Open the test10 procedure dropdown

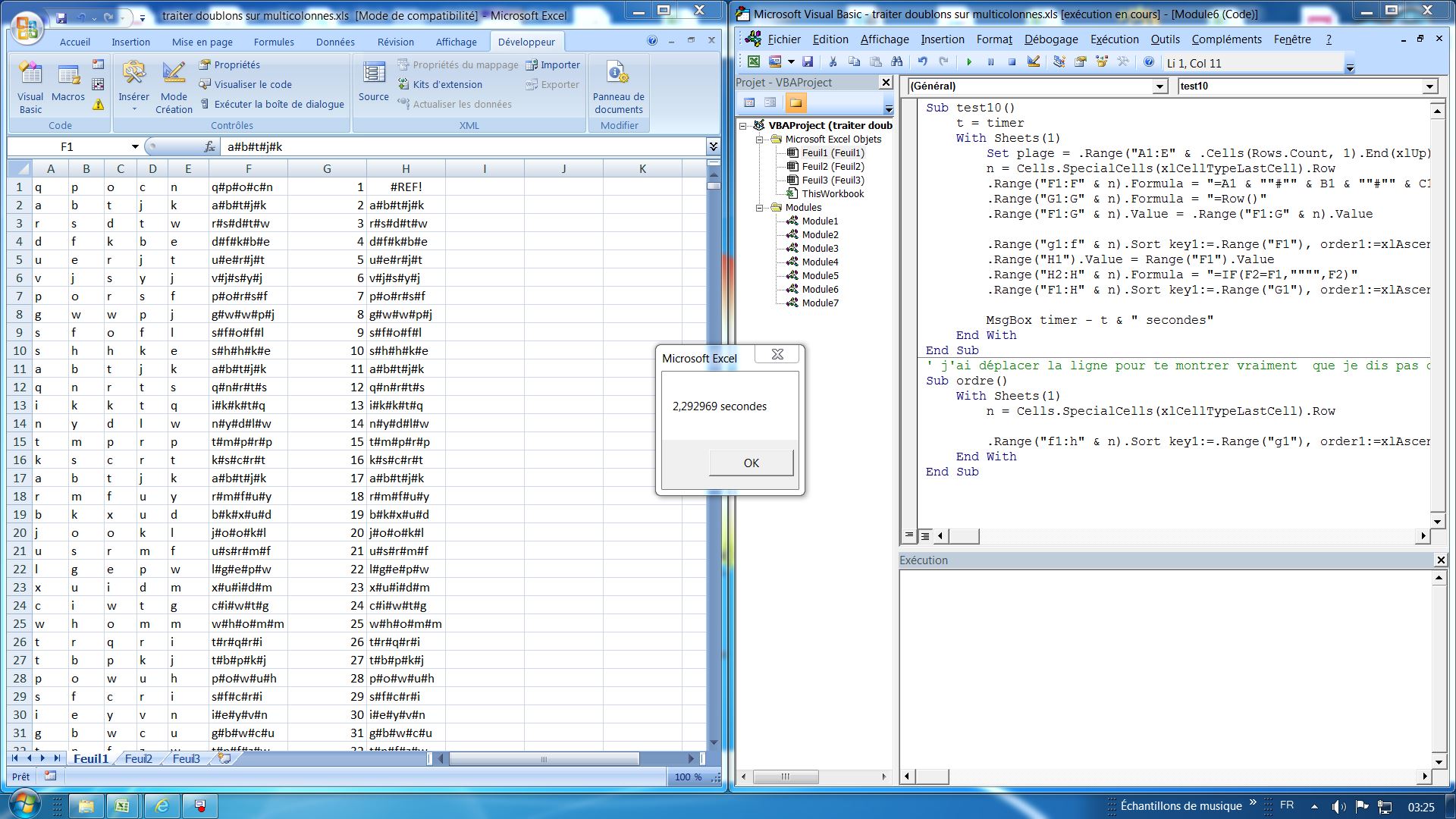point(1429,86)
